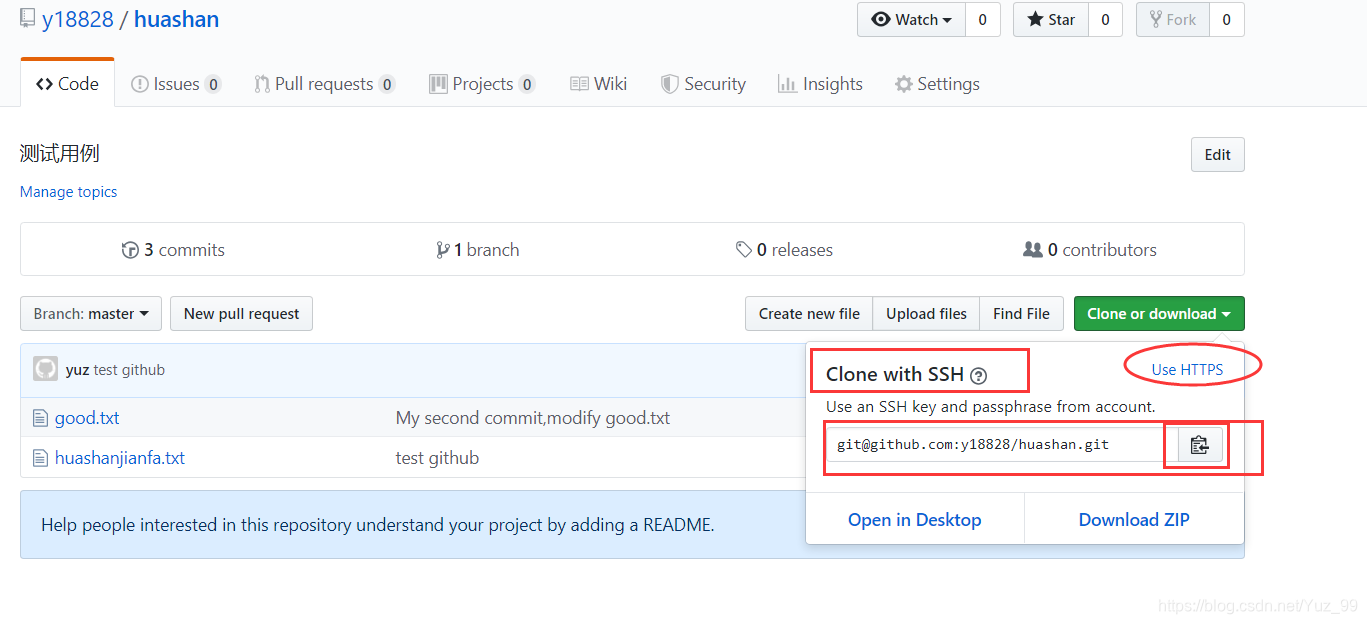Click the Download ZIP link
Viewport: 1367px width, 624px height.
1134,520
